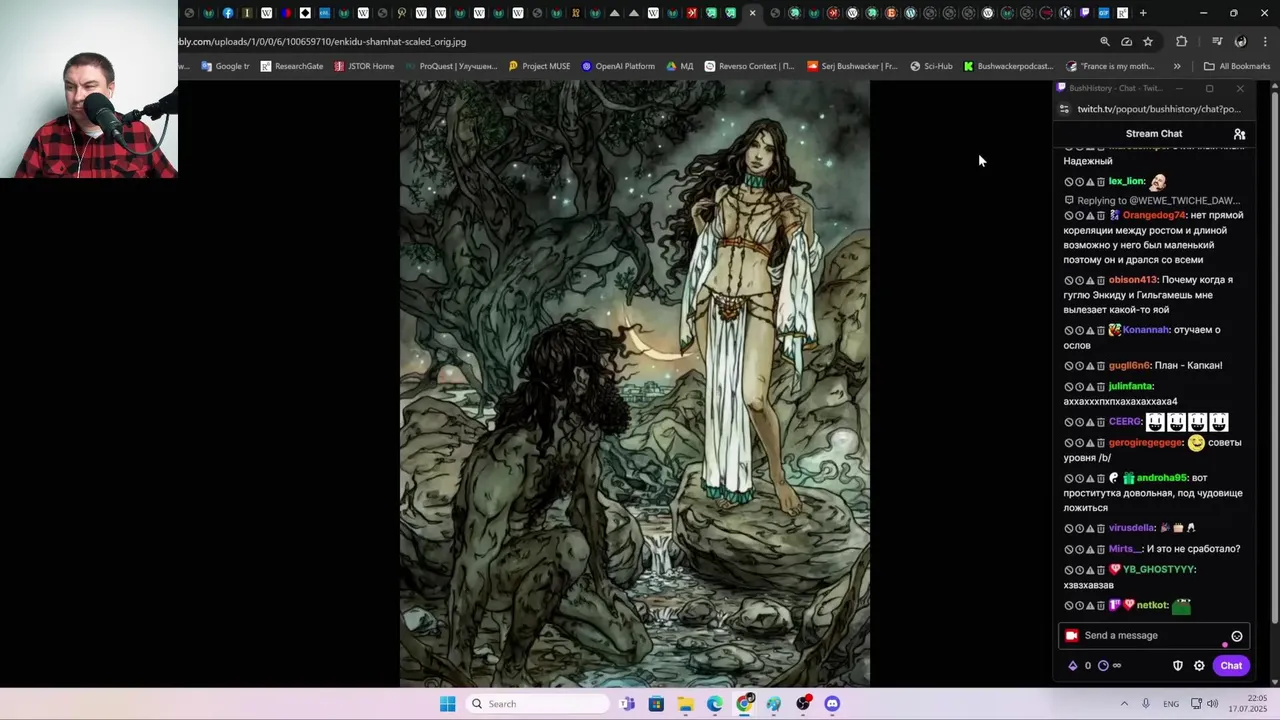Image resolution: width=1280 pixels, height=720 pixels.
Task: Timeout user Orangedog74 via clock icon
Action: (1079, 216)
